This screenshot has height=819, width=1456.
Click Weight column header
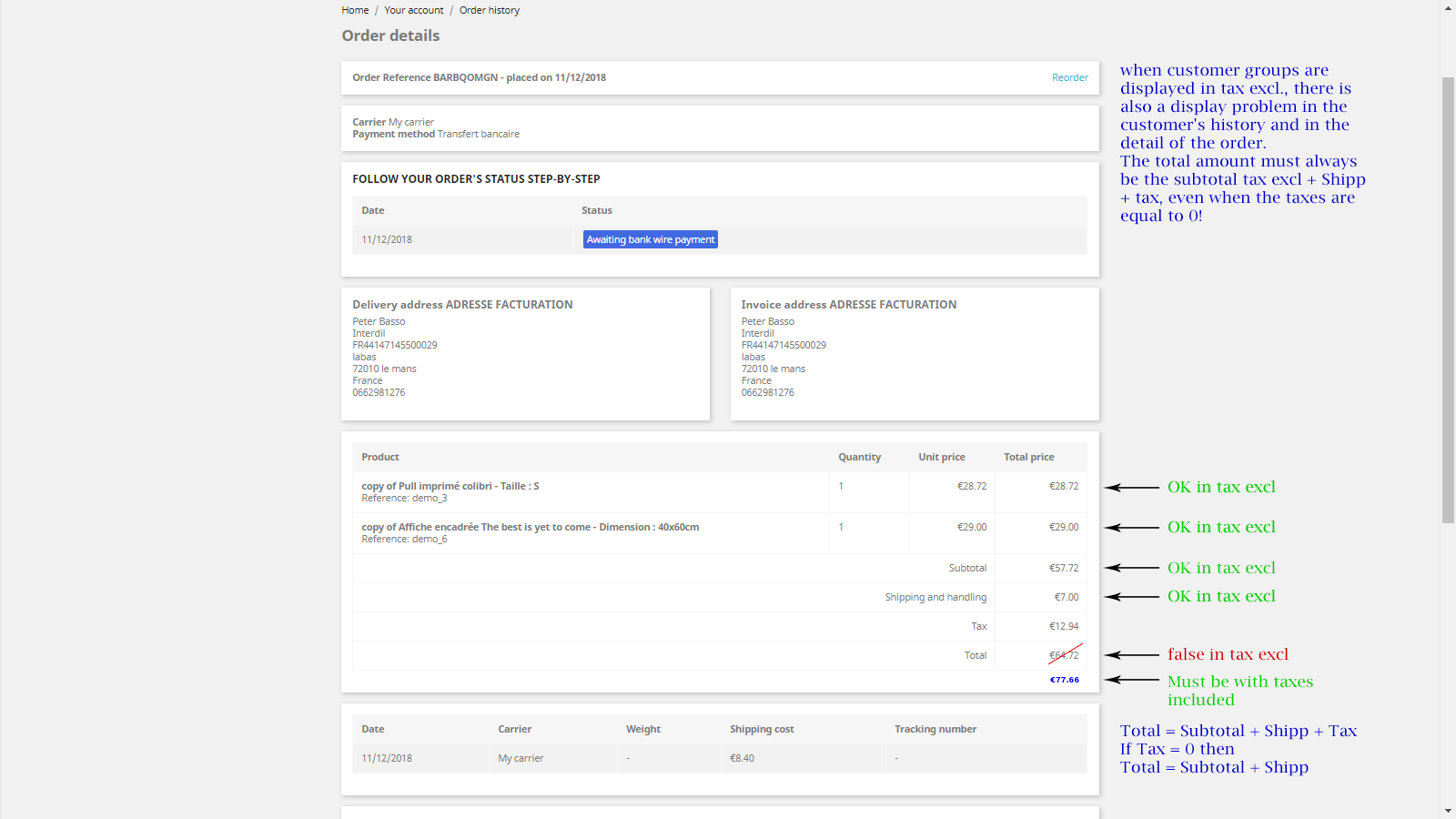(x=643, y=729)
